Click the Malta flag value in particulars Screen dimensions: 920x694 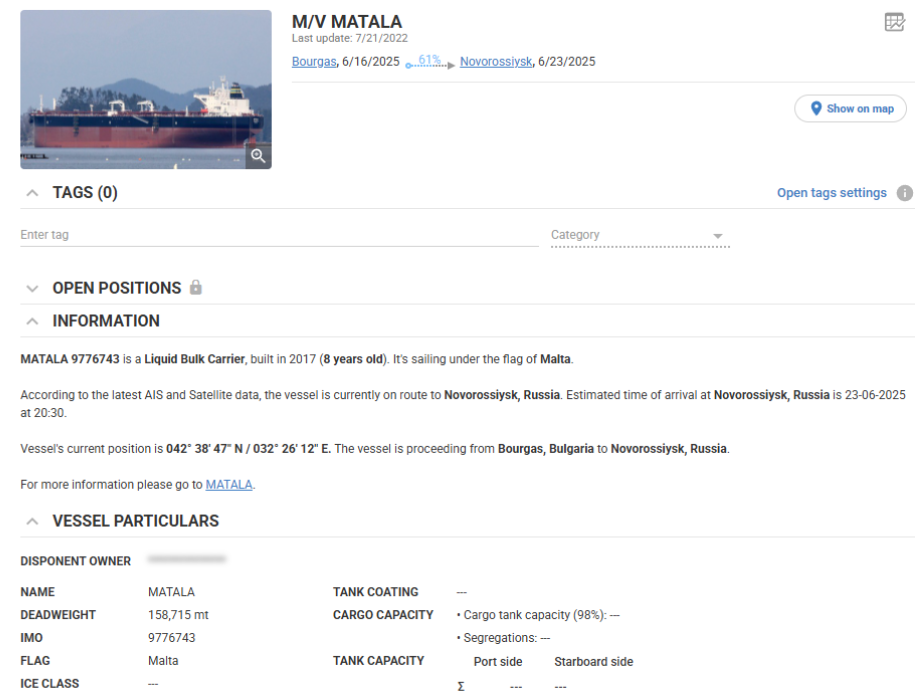[x=163, y=661]
